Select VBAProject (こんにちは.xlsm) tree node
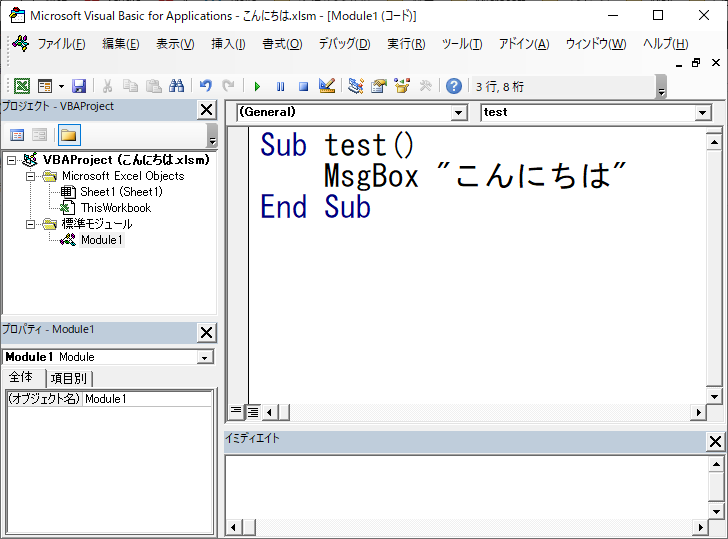Screen dimensions: 728x539 tap(126, 160)
